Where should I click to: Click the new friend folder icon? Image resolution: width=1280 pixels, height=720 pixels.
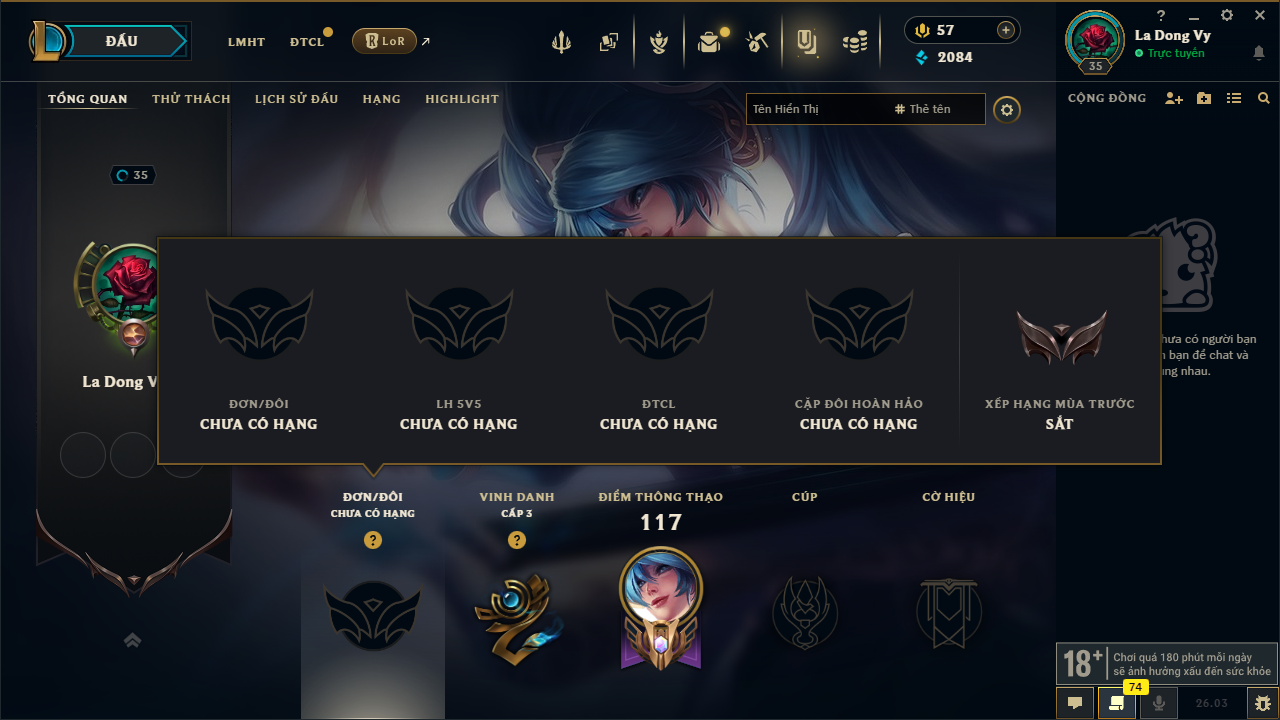1204,98
